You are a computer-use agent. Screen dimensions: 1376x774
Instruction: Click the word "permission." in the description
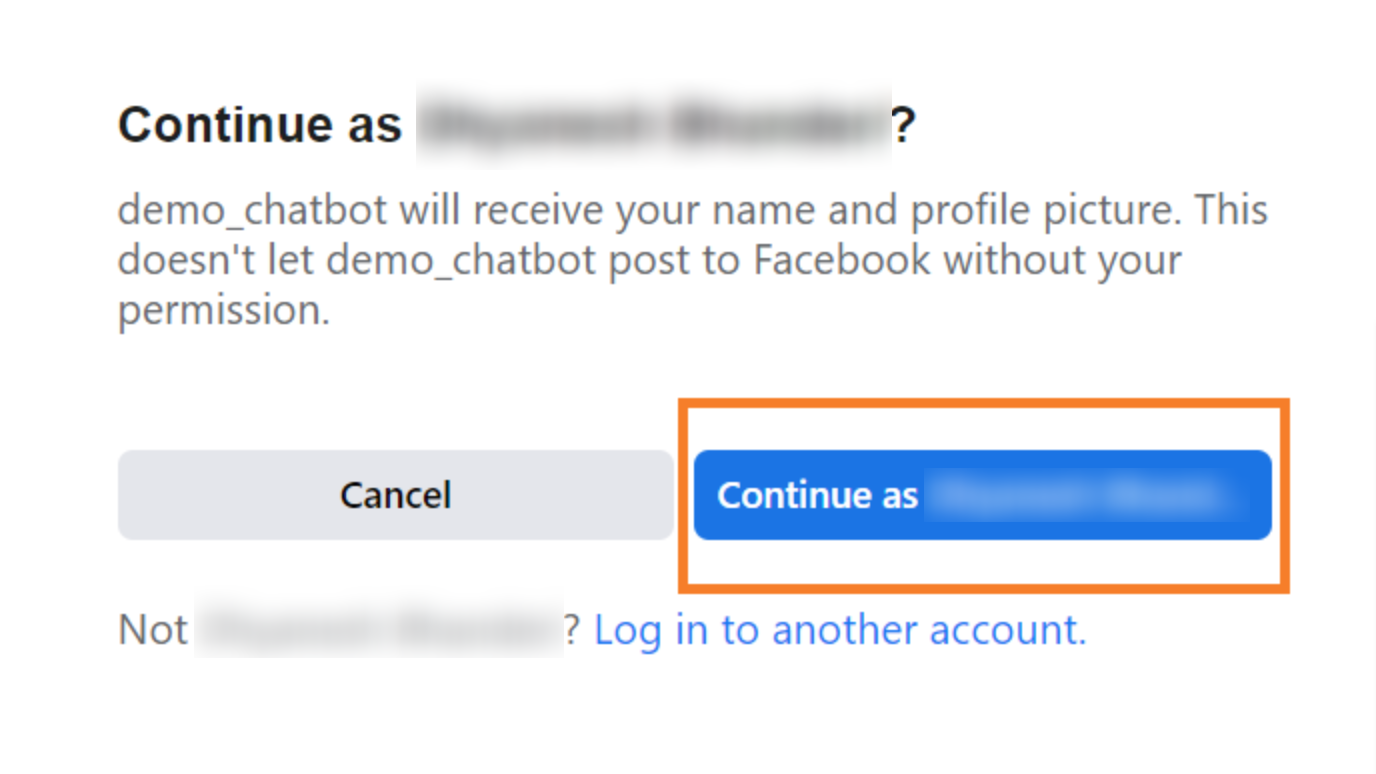pyautogui.click(x=223, y=311)
